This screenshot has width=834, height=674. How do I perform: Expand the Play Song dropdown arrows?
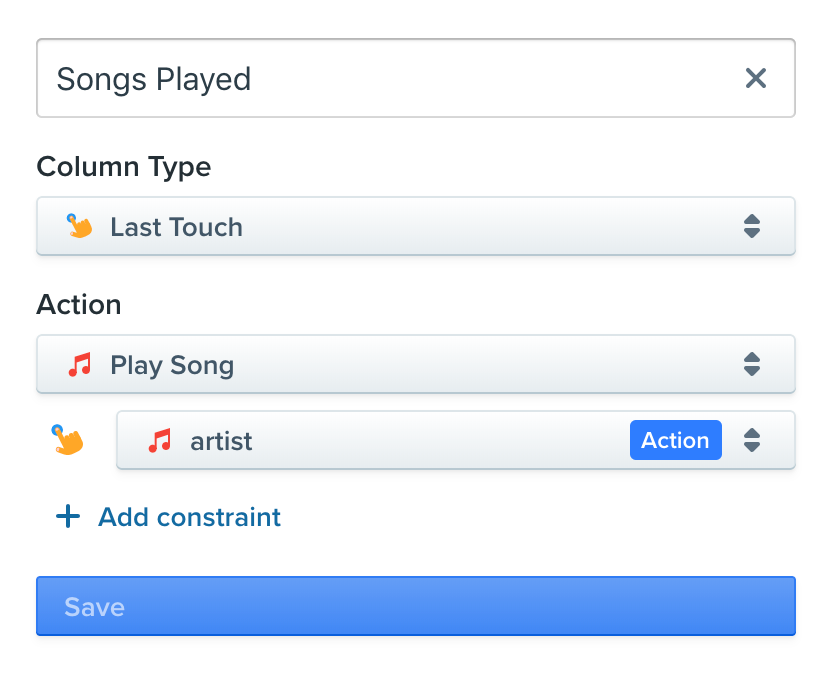coord(752,365)
